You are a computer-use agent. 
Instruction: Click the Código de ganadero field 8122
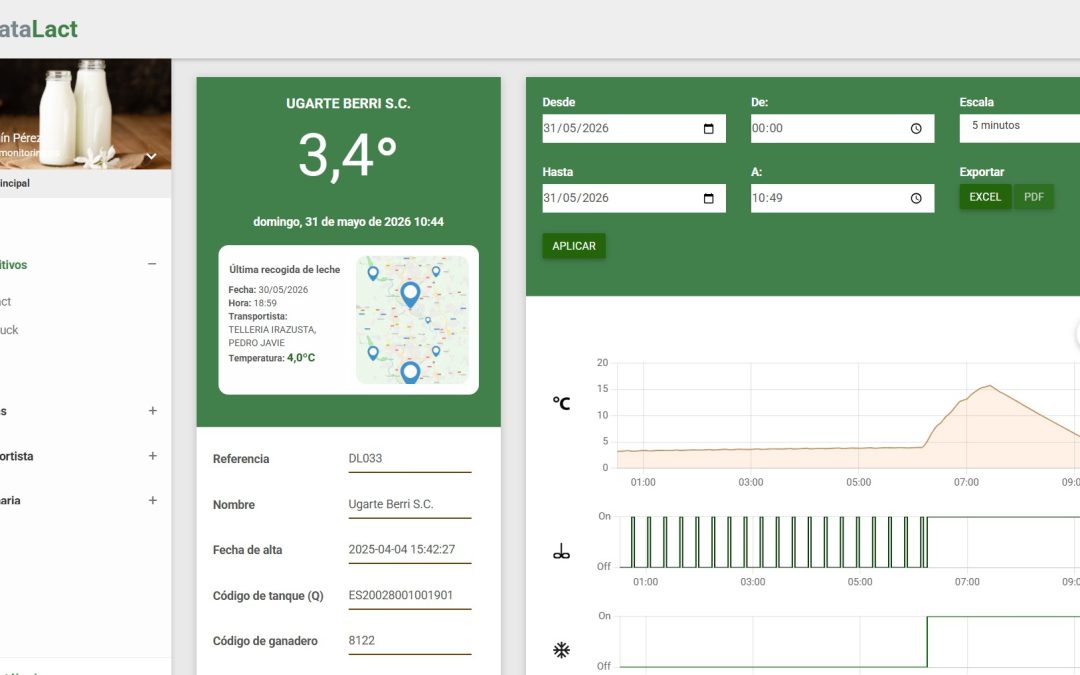pyautogui.click(x=410, y=641)
